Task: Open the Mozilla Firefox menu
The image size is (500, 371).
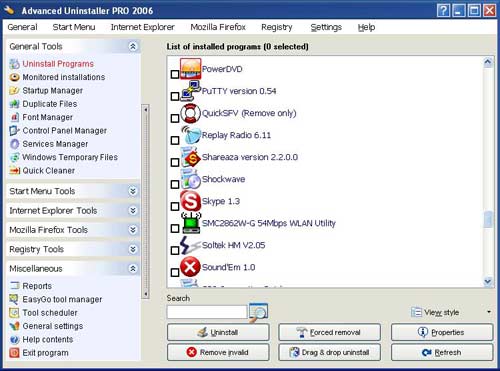Action: 218,27
